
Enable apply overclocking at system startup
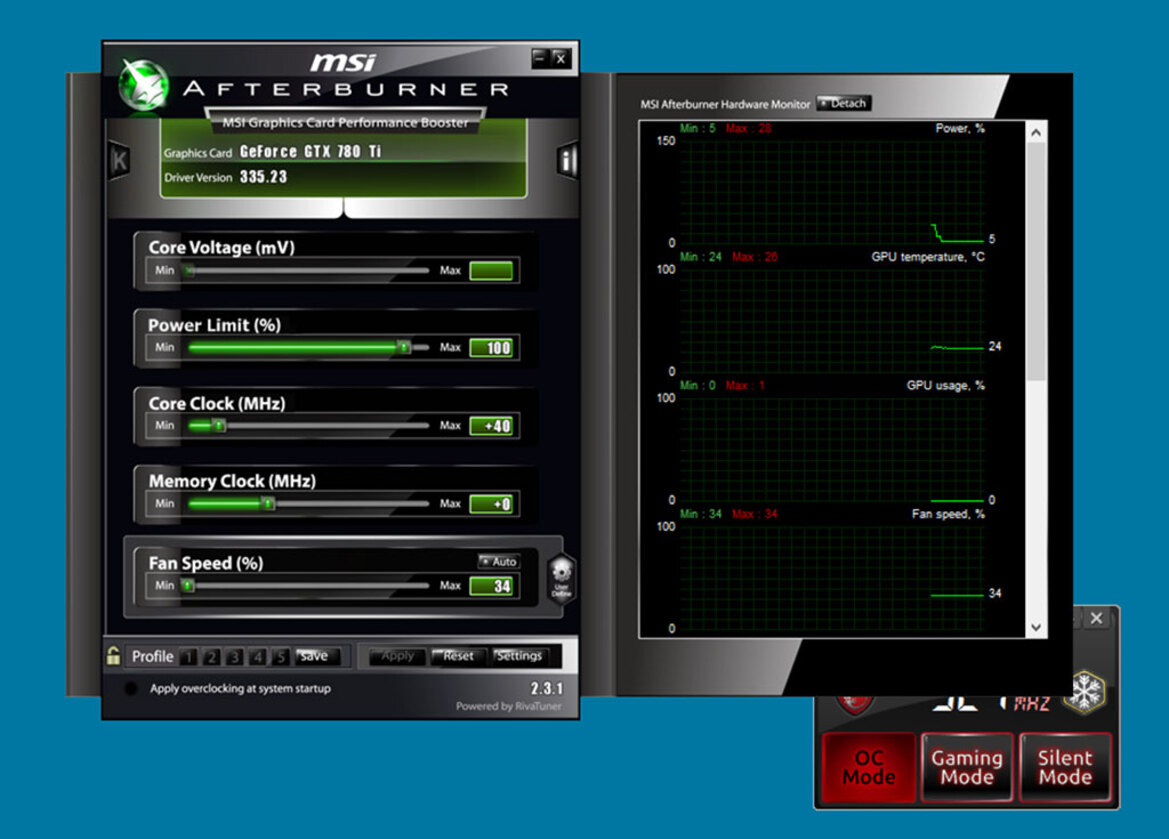pyautogui.click(x=130, y=688)
